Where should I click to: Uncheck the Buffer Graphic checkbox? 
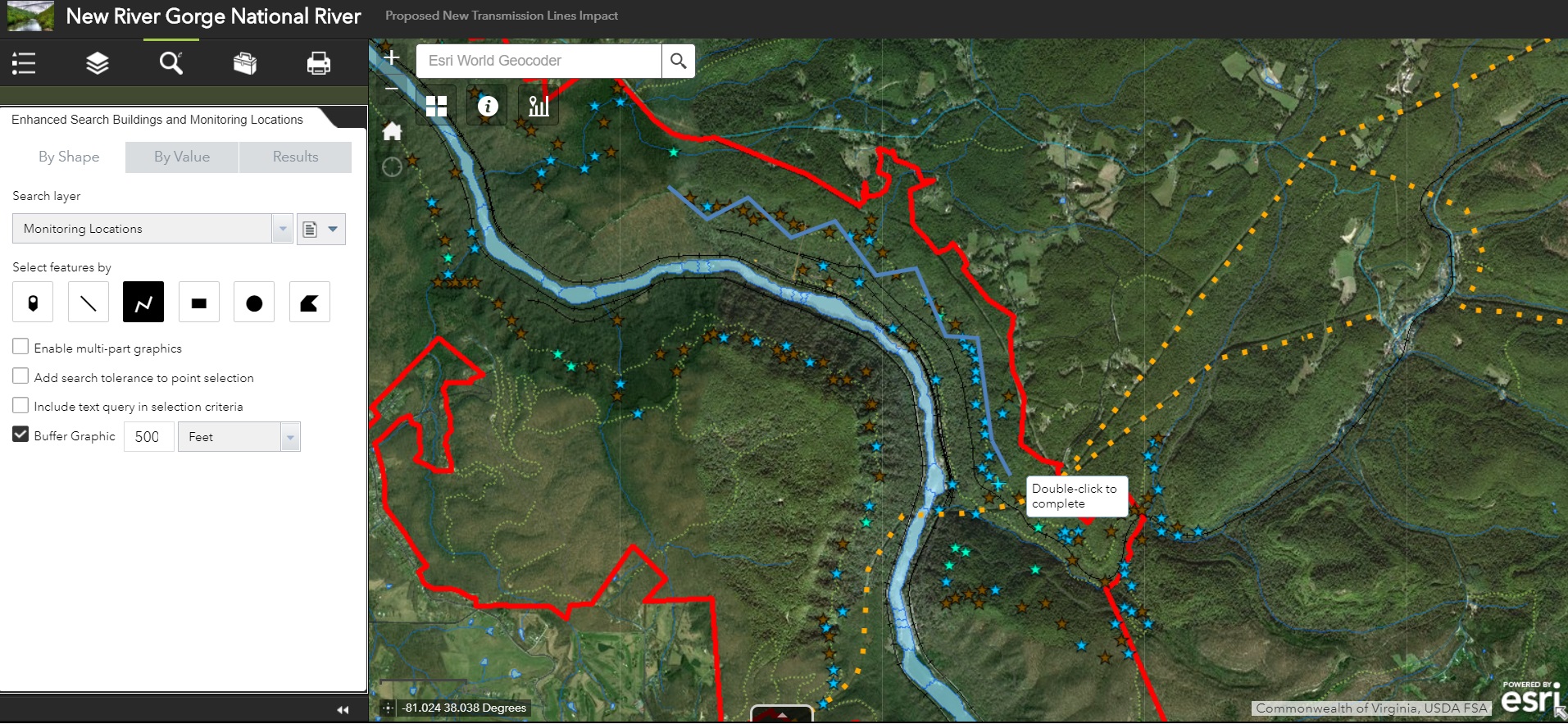21,435
